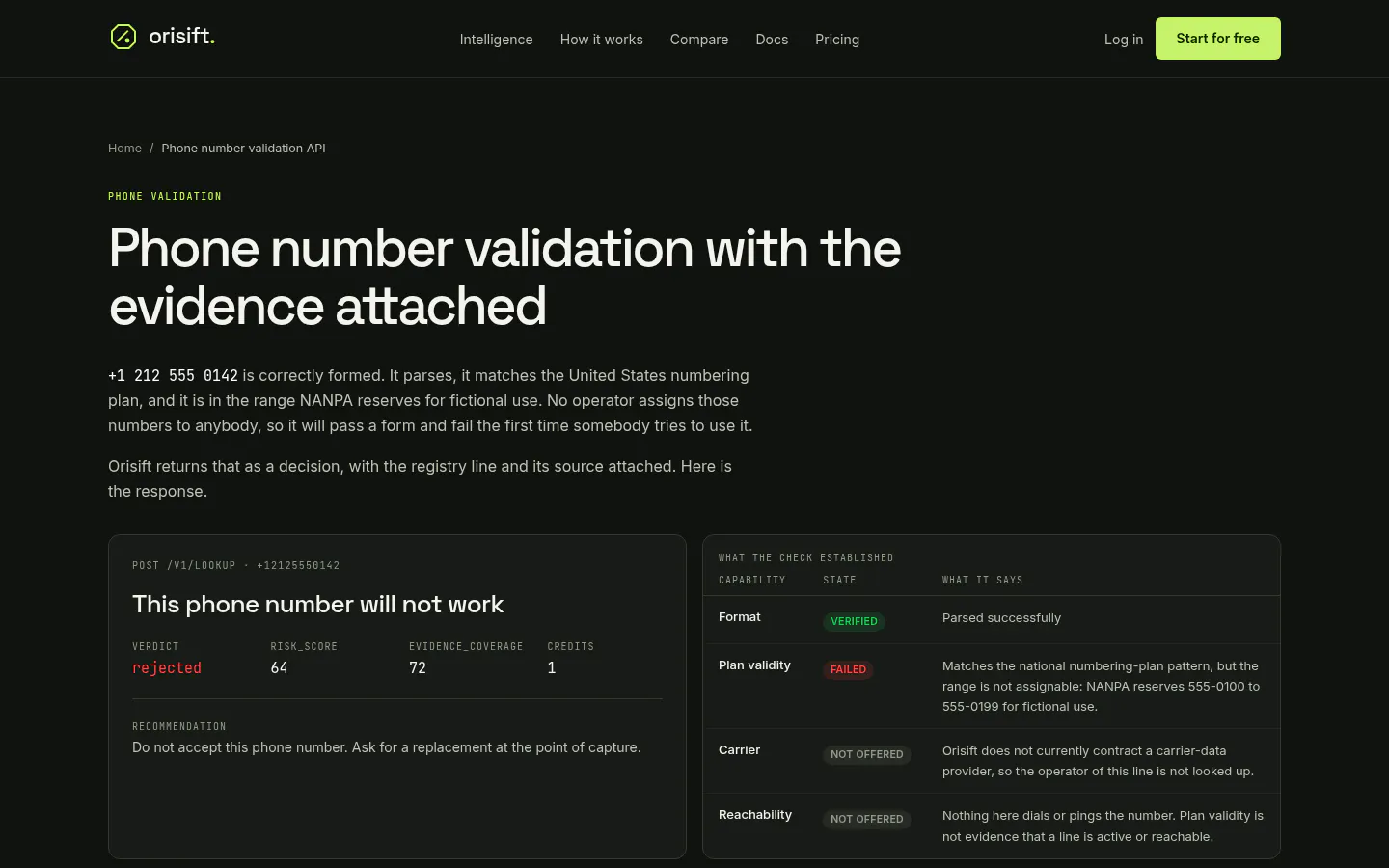This screenshot has width=1389, height=868.
Task: Click the orisift logo icon
Action: (123, 37)
